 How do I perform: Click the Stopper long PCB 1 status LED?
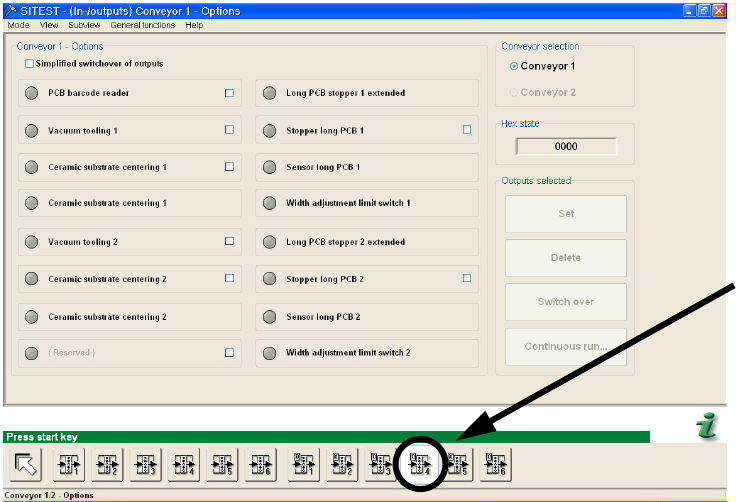(269, 131)
